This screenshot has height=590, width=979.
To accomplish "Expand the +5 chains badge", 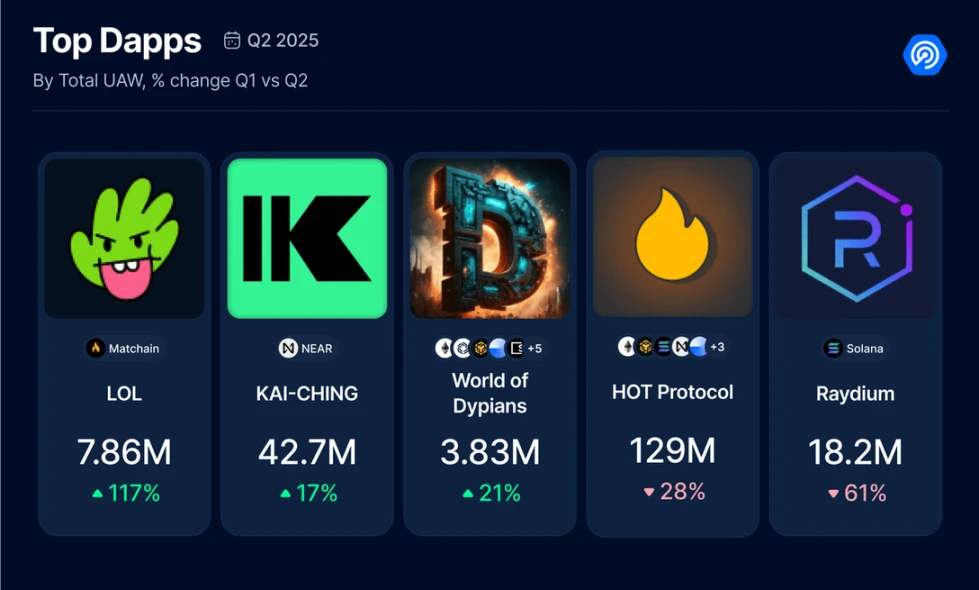I will [x=534, y=348].
